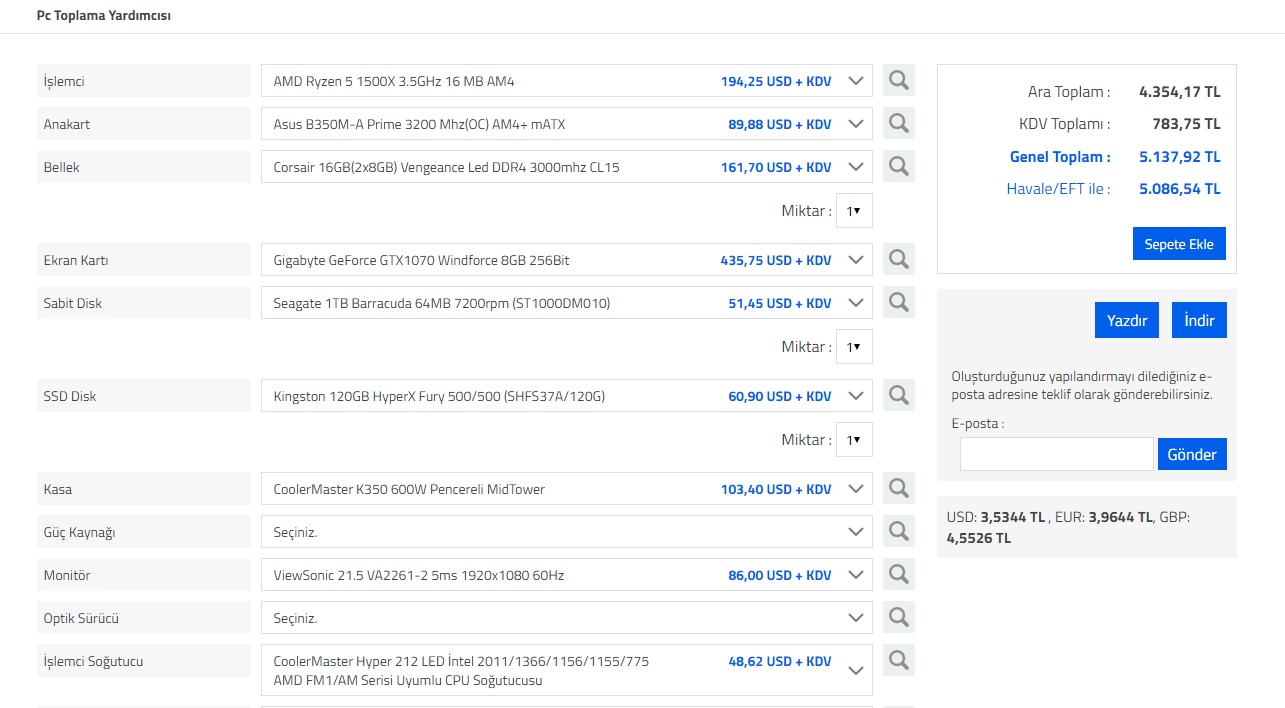Expand the Kasa dropdown with CoolerMaster K350
Screen dimensions: 1285x708
click(x=566, y=489)
